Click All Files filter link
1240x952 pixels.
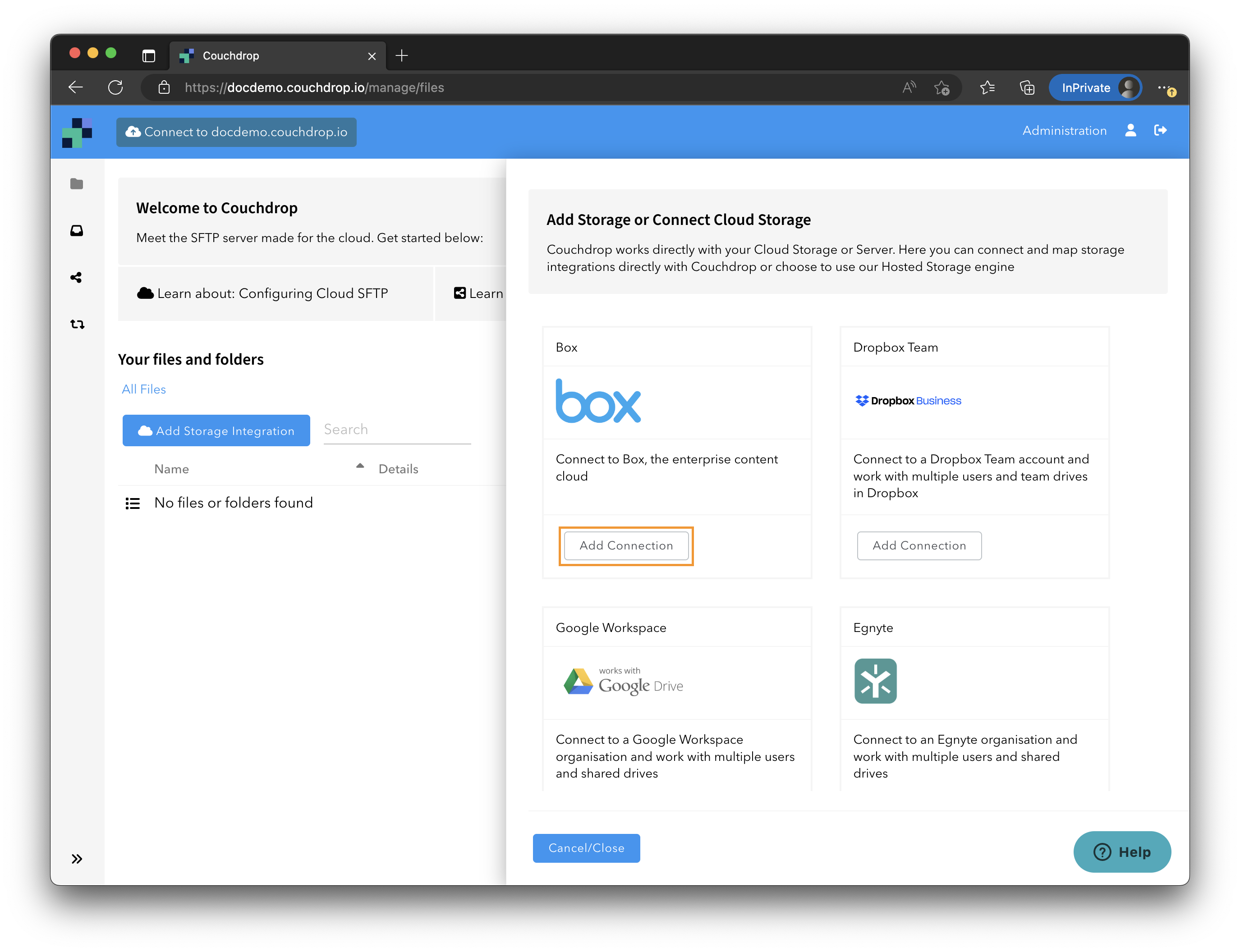[143, 389]
